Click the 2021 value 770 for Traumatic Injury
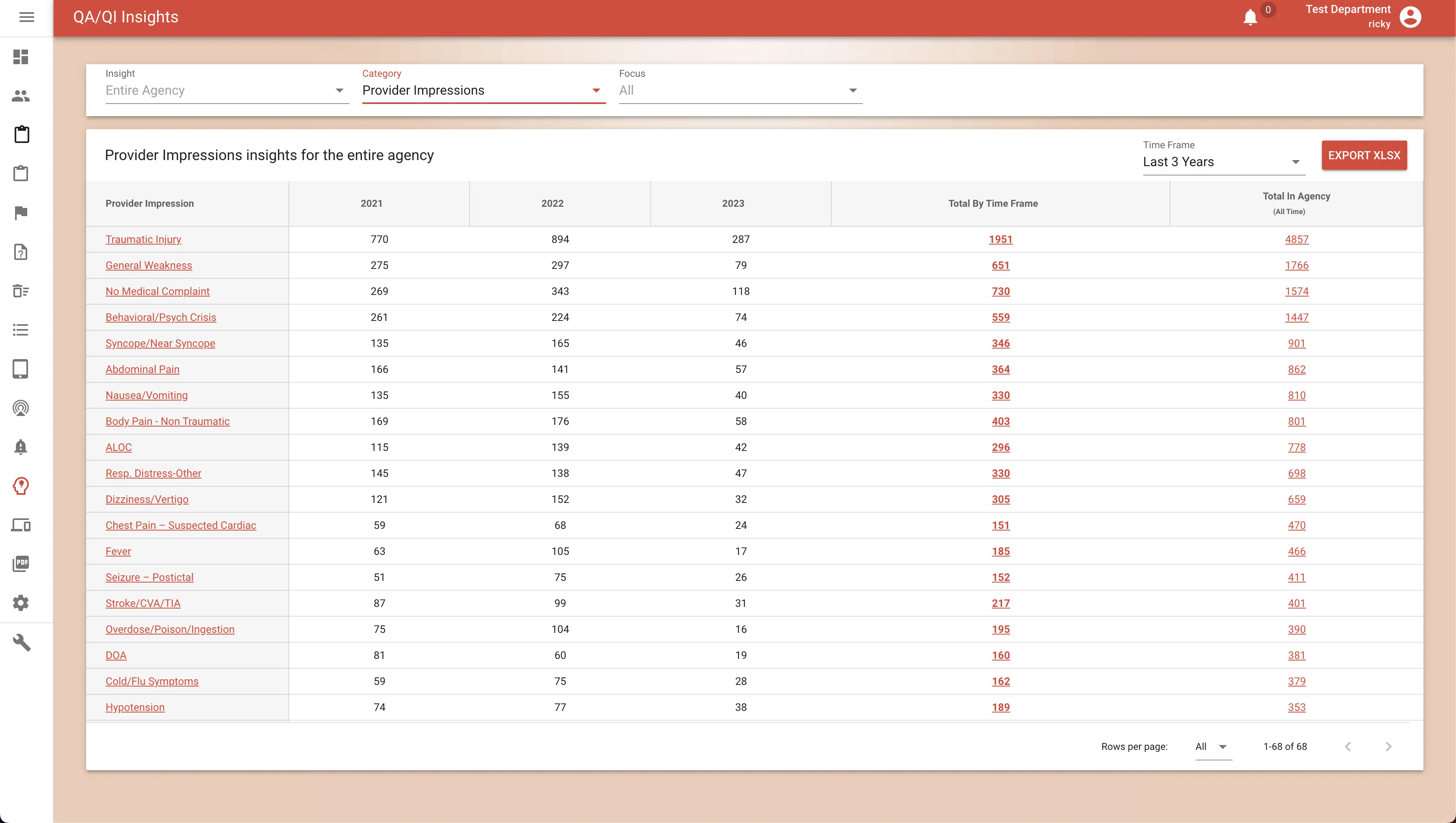This screenshot has width=1456, height=823. coord(379,239)
